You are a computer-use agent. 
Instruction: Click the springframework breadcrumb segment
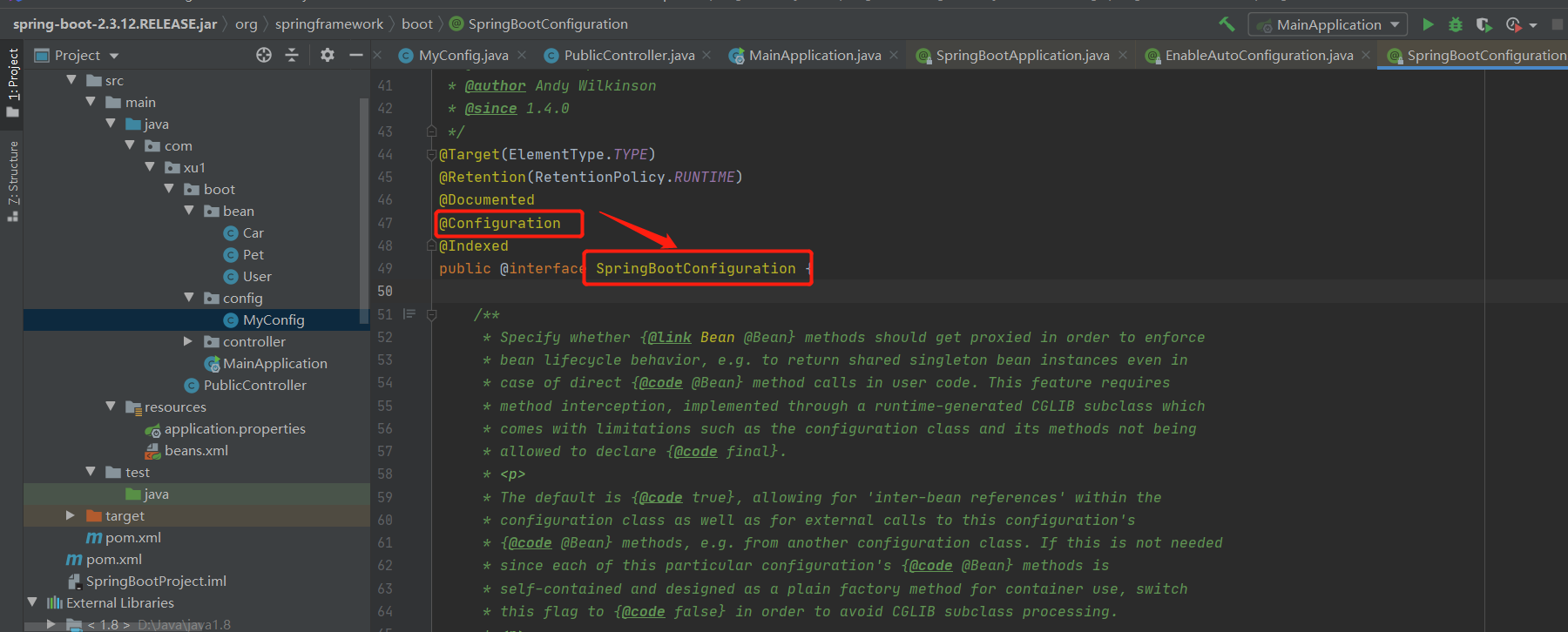click(x=329, y=24)
